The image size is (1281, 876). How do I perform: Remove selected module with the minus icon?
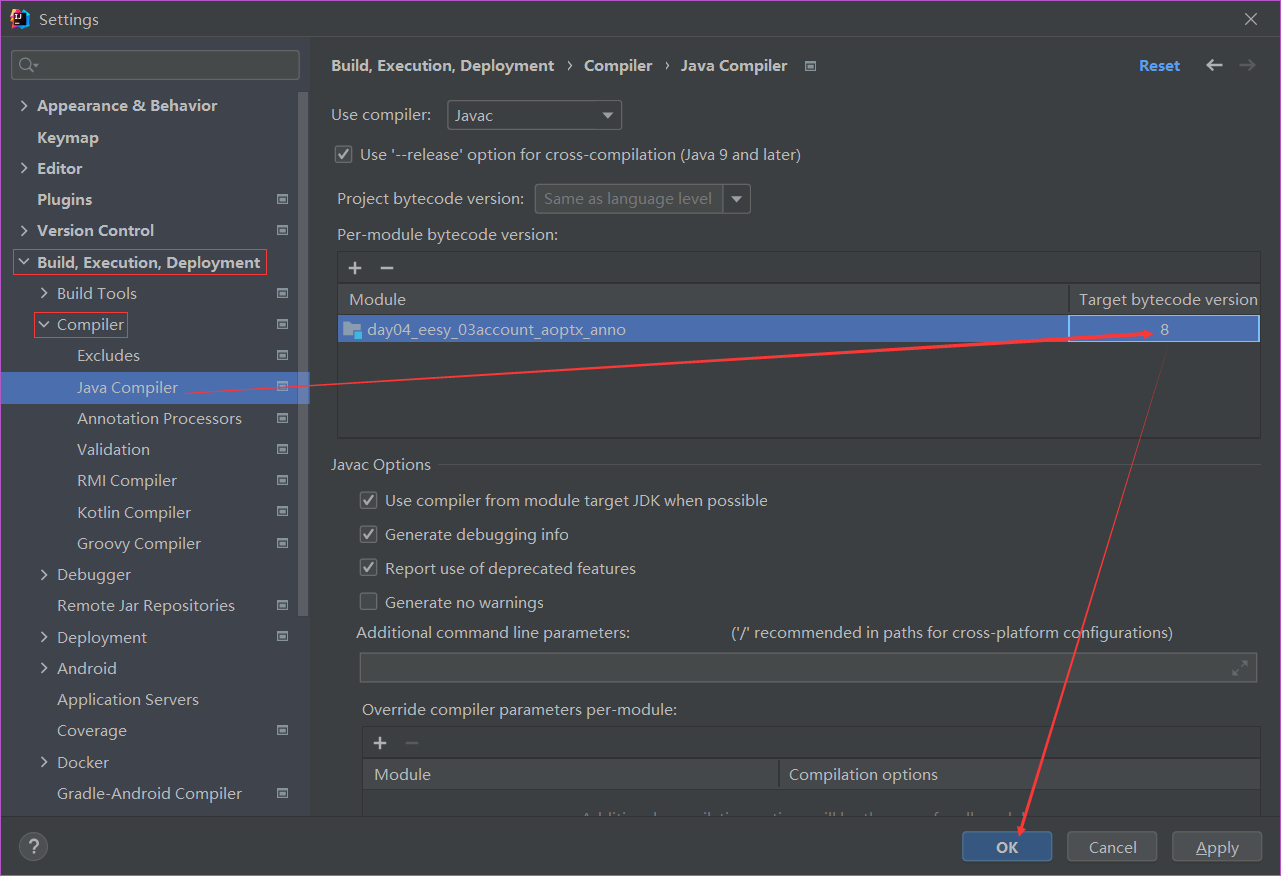pos(388,267)
